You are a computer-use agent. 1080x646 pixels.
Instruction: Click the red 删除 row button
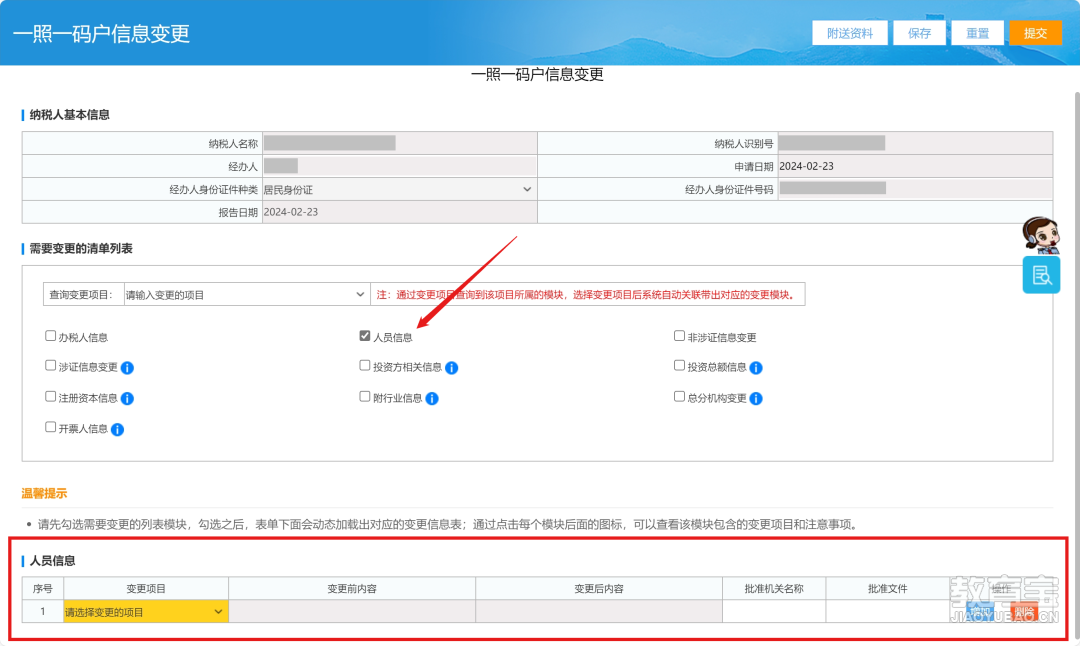1024,612
